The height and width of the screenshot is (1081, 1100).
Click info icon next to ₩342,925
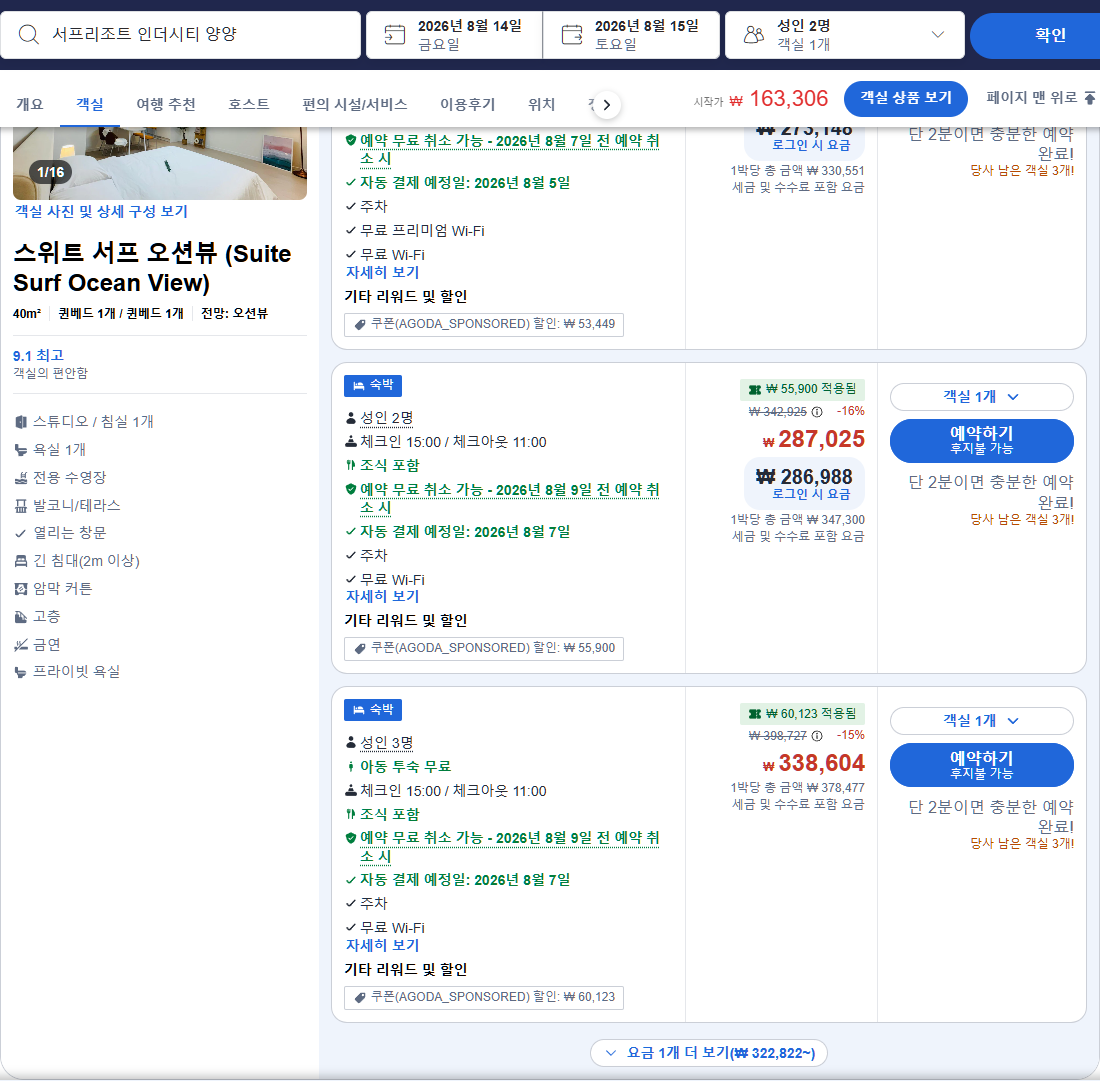pyautogui.click(x=817, y=412)
